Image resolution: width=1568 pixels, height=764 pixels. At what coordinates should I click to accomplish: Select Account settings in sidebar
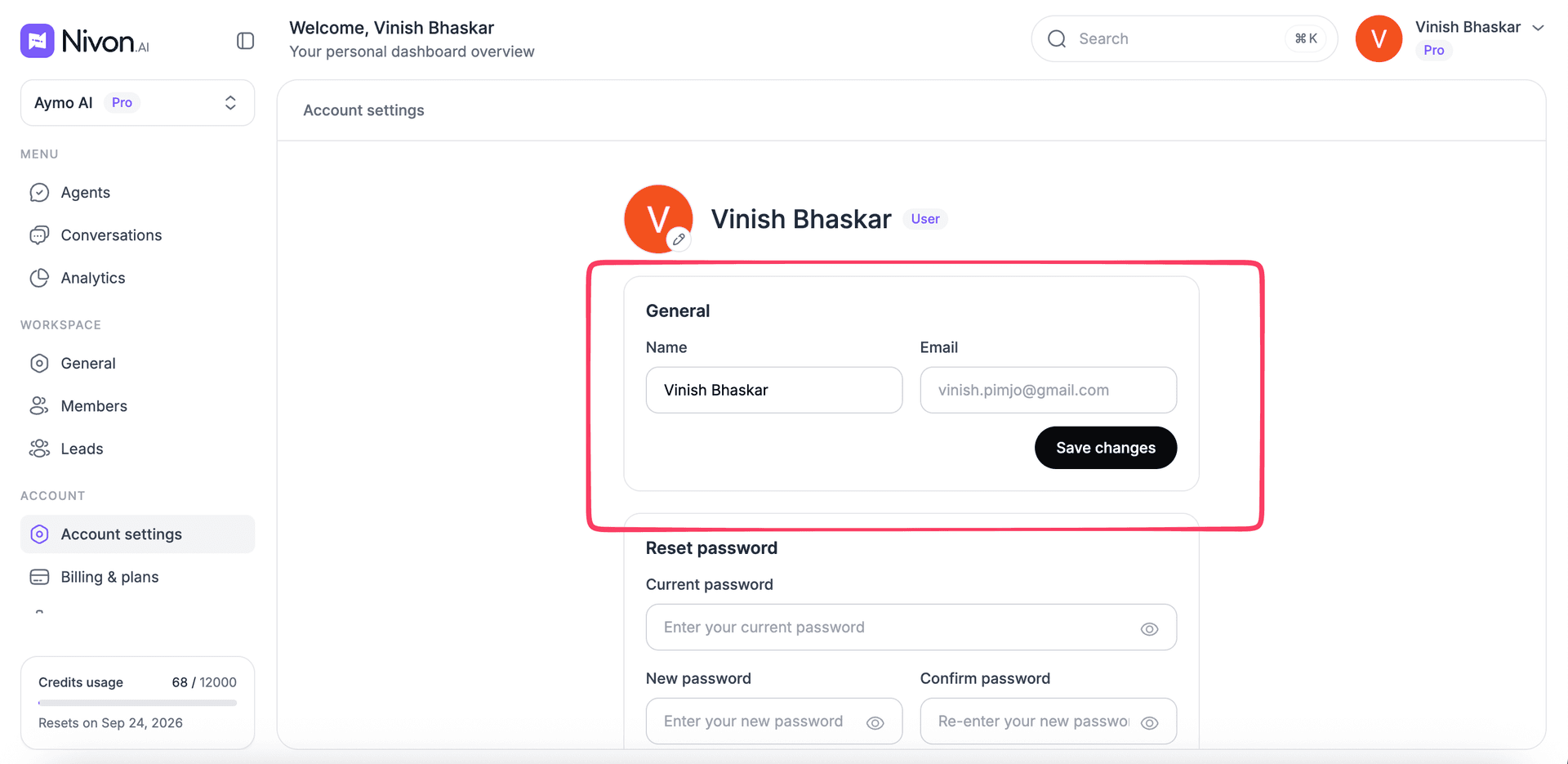click(x=137, y=534)
